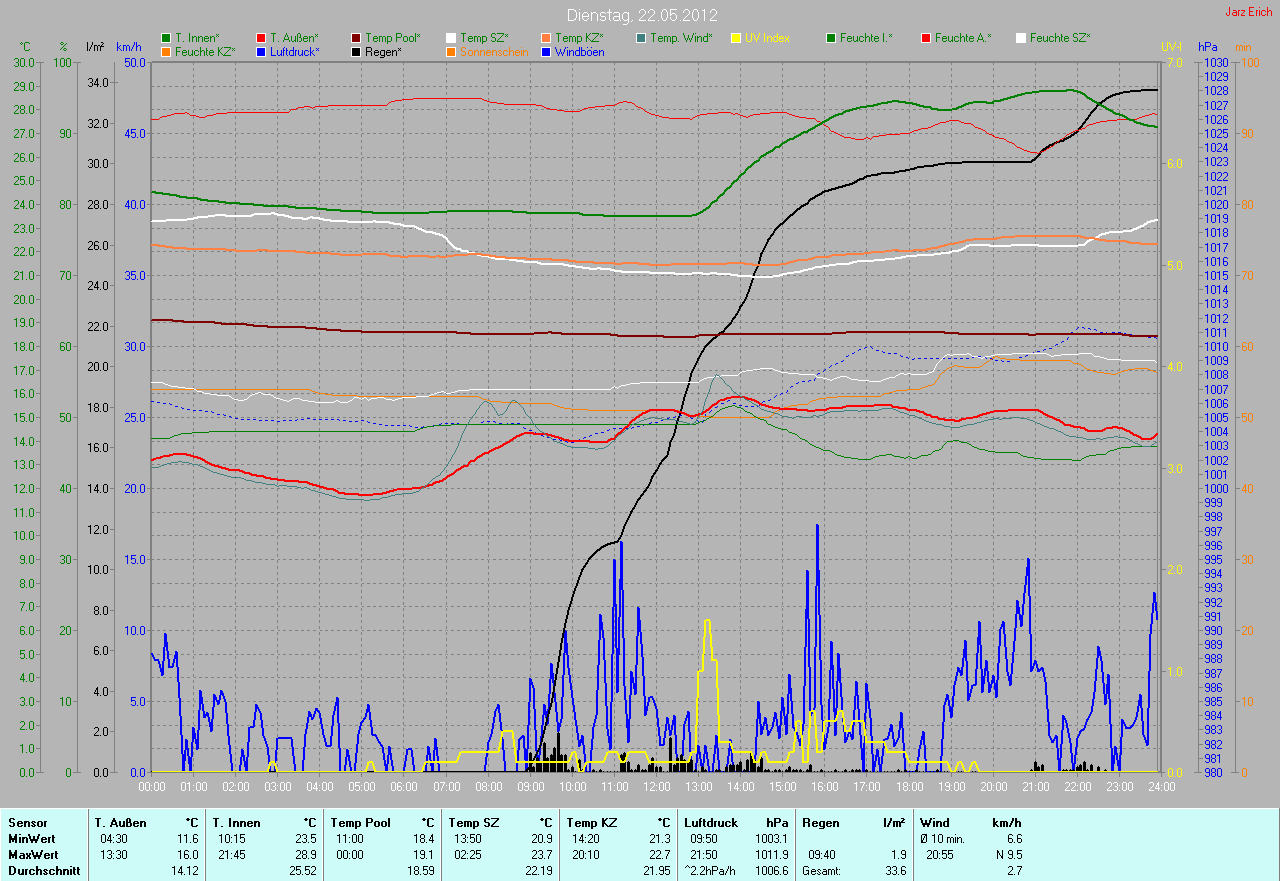Viewport: 1280px width, 881px height.
Task: Click the '12:00' time axis label
Action: coord(656,787)
